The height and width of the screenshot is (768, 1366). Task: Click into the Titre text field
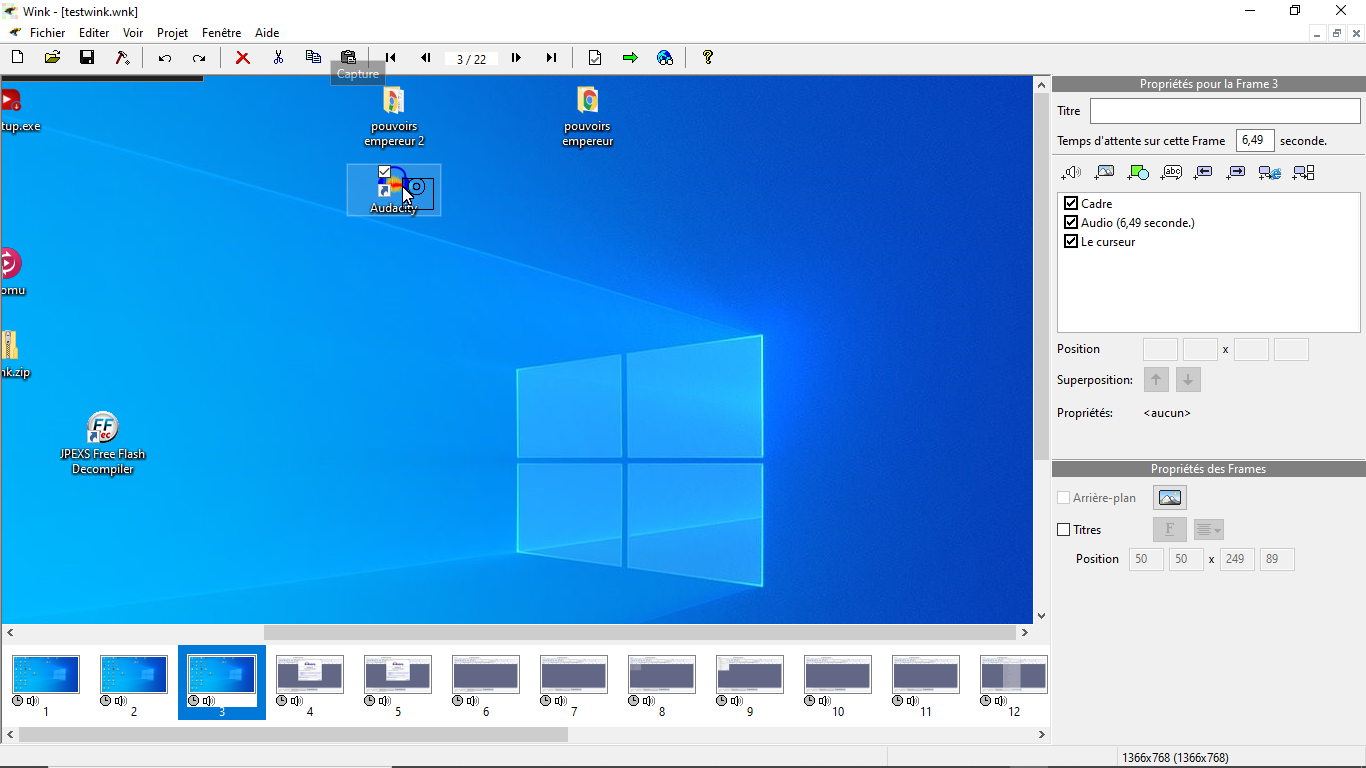1225,111
